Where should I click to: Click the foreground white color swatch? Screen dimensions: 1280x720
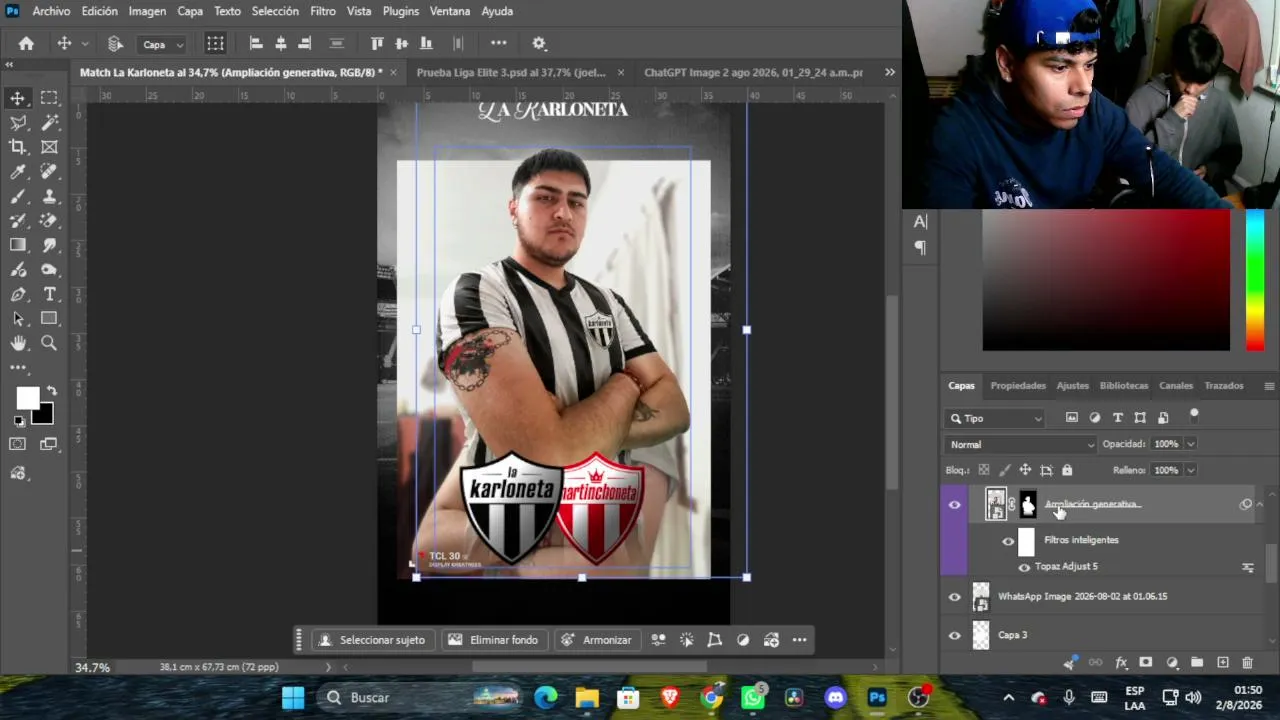(27, 398)
